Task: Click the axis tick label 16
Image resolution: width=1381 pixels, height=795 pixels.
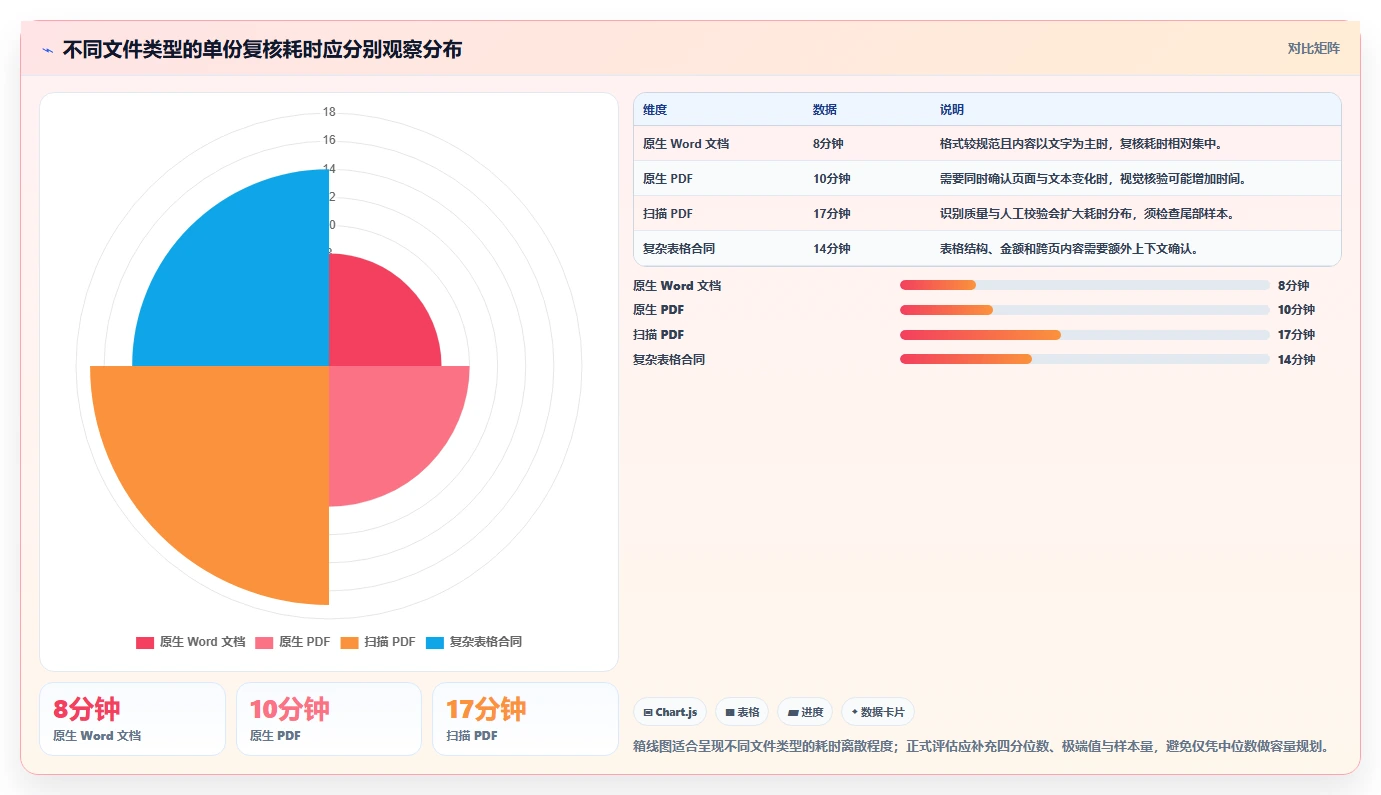Action: [x=329, y=140]
